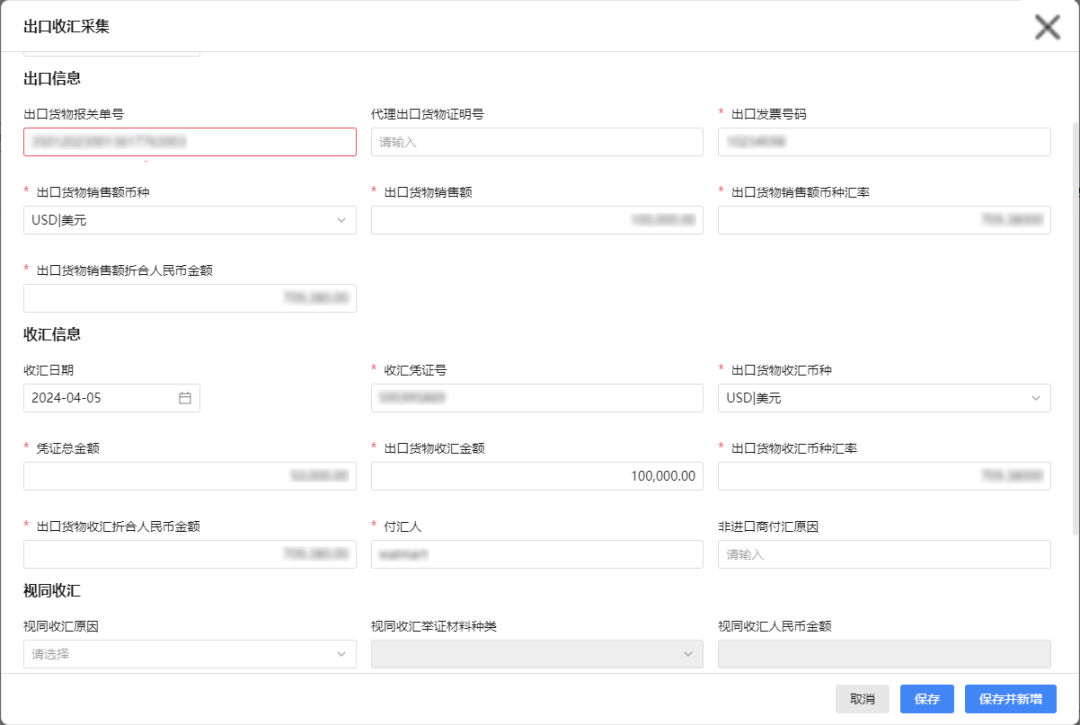The height and width of the screenshot is (725, 1080).
Task: Open 视同收汇举证材料种类 dropdown
Action: point(537,654)
